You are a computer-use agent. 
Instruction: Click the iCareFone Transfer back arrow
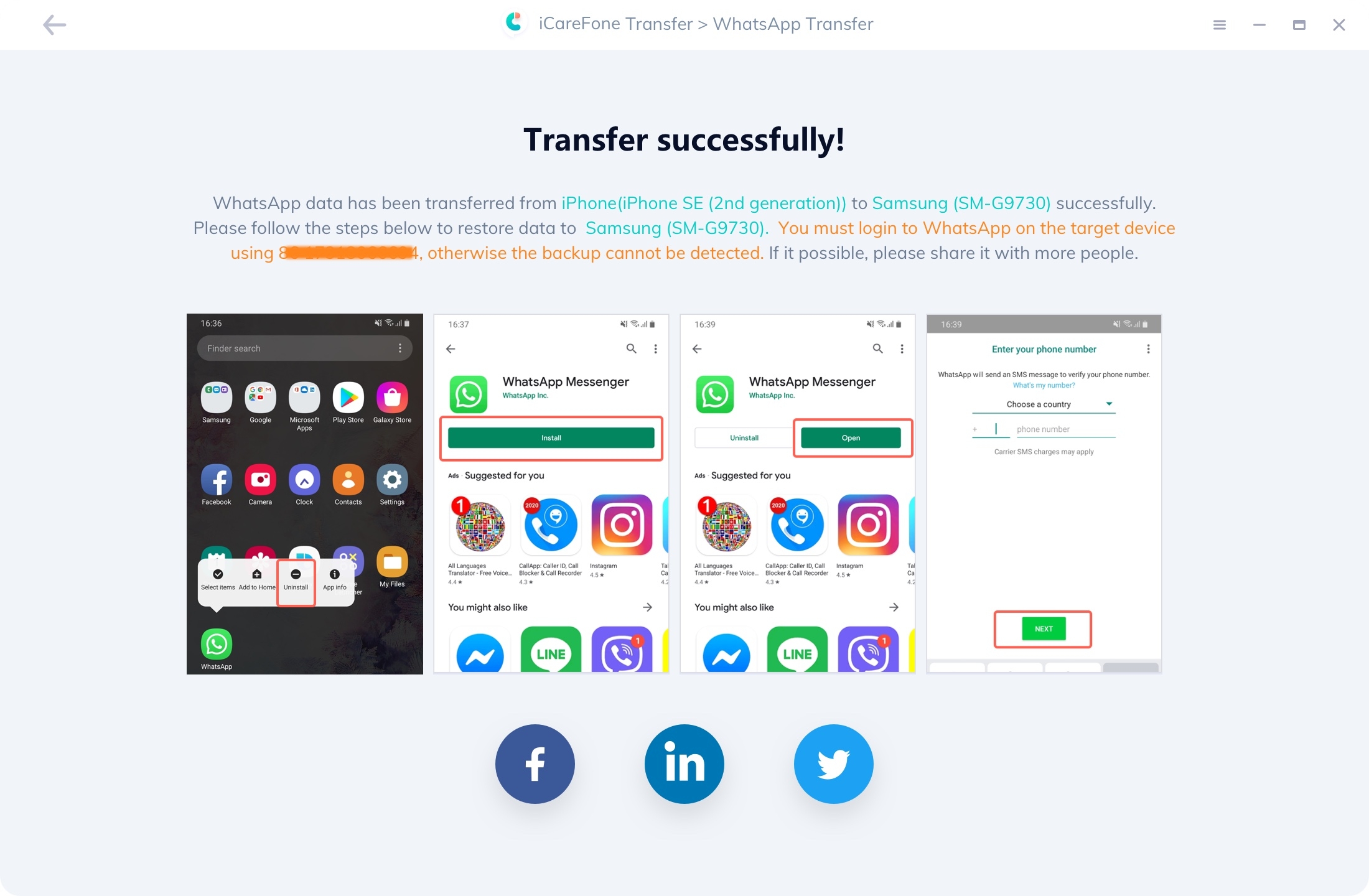(53, 24)
